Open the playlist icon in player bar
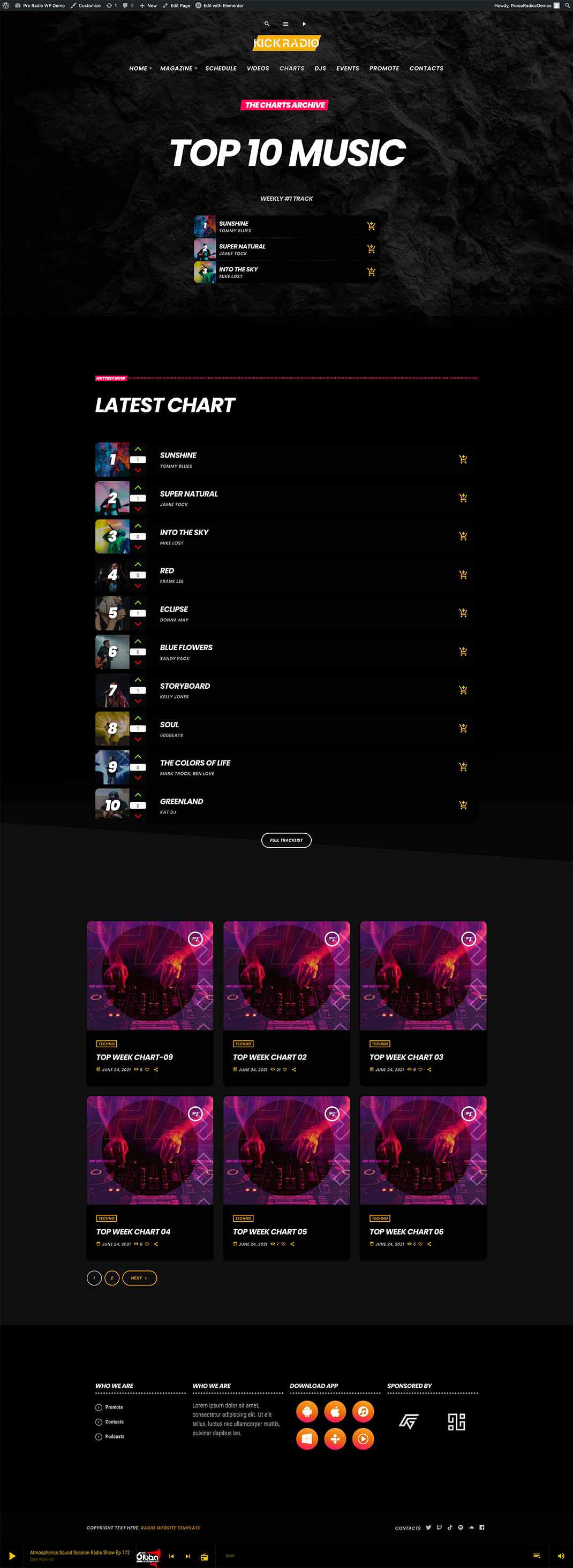573x1568 pixels. tap(537, 1555)
